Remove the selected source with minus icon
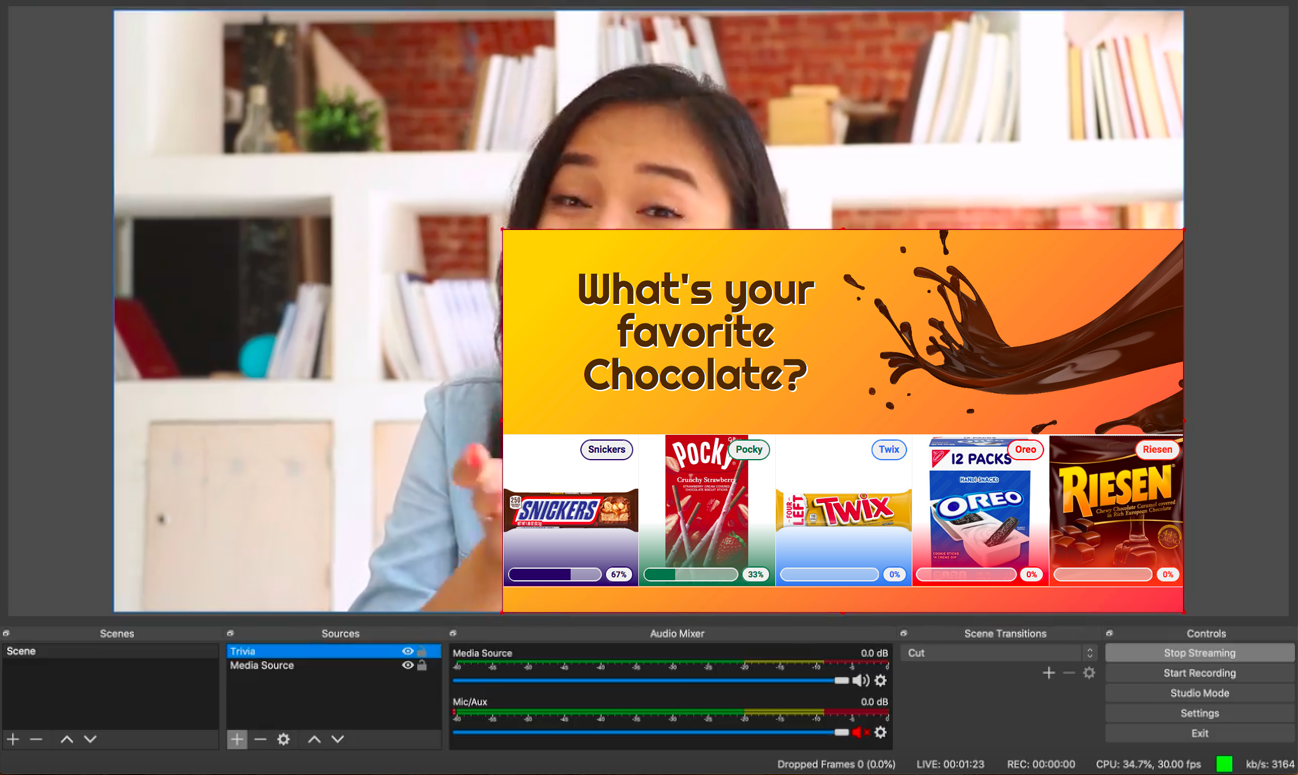 tap(260, 739)
